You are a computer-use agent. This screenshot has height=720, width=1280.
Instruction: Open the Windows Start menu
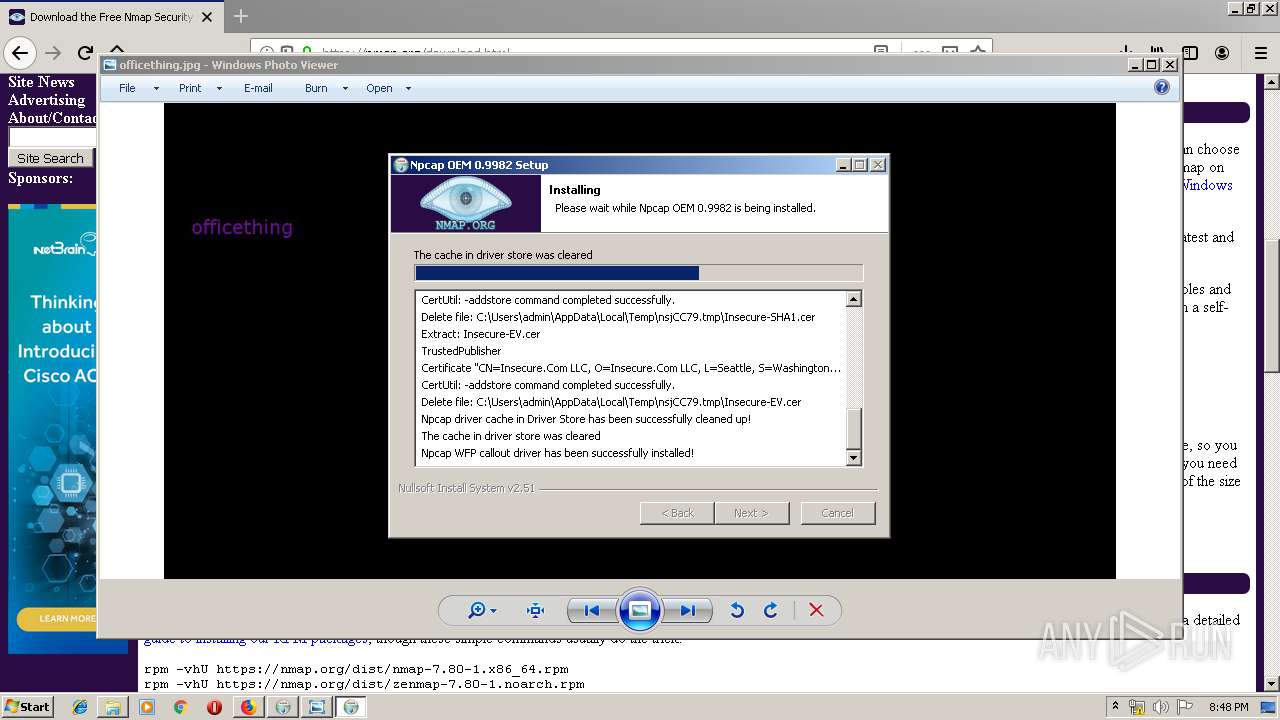click(x=27, y=707)
